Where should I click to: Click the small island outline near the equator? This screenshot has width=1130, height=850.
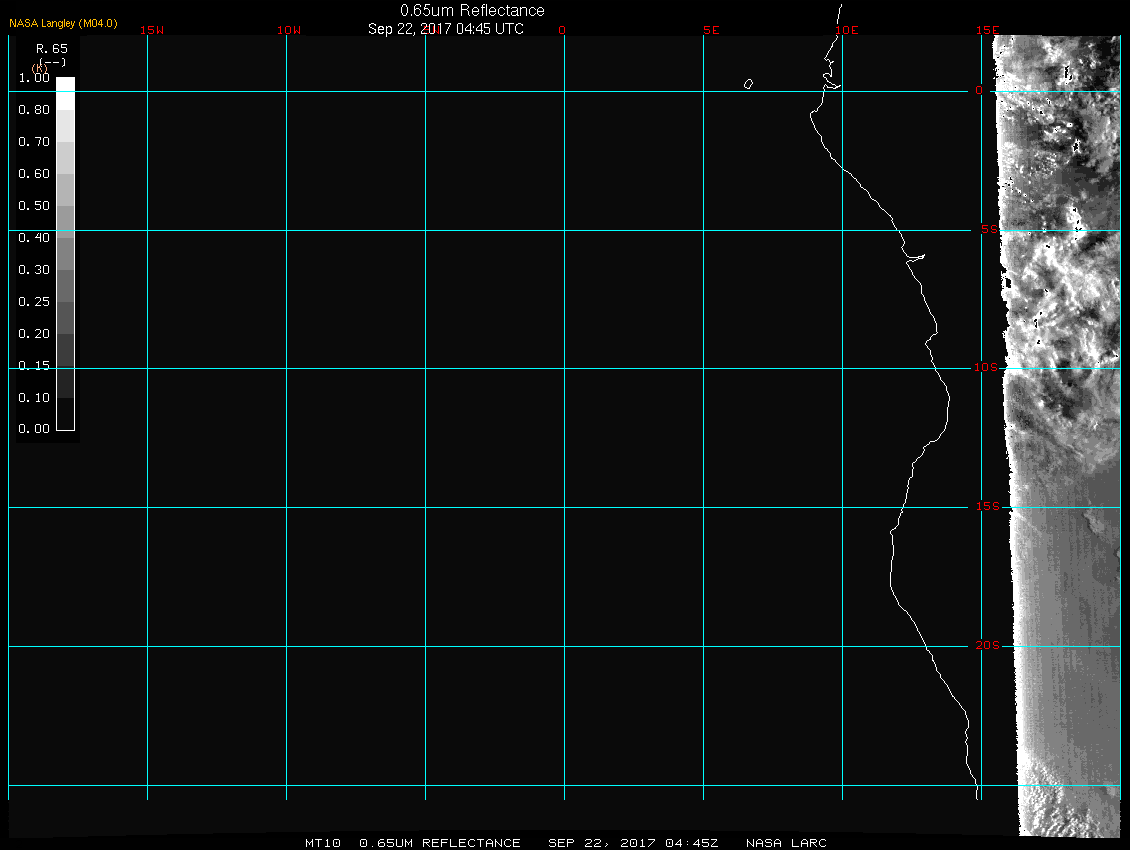(749, 84)
